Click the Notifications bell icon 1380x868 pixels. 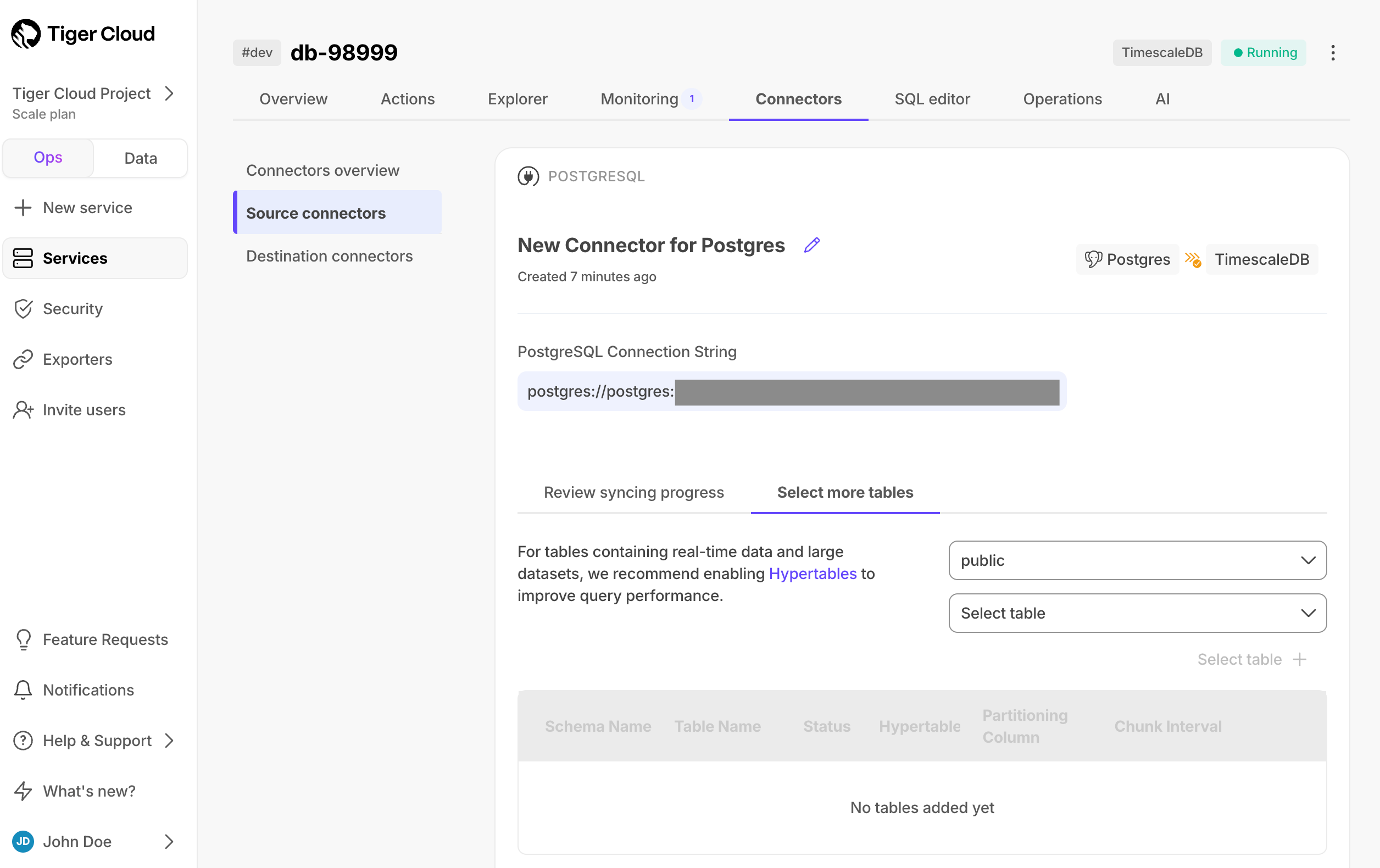pyautogui.click(x=23, y=690)
